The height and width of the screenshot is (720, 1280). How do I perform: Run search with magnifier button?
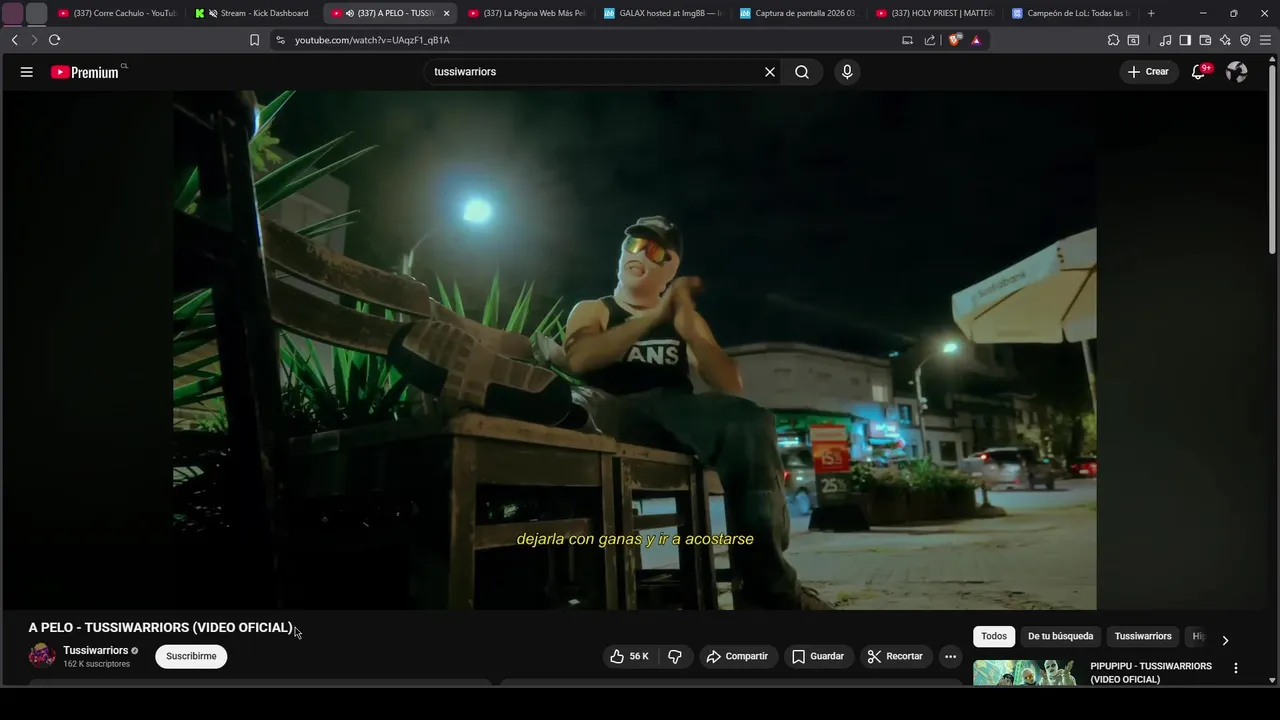pyautogui.click(x=802, y=72)
